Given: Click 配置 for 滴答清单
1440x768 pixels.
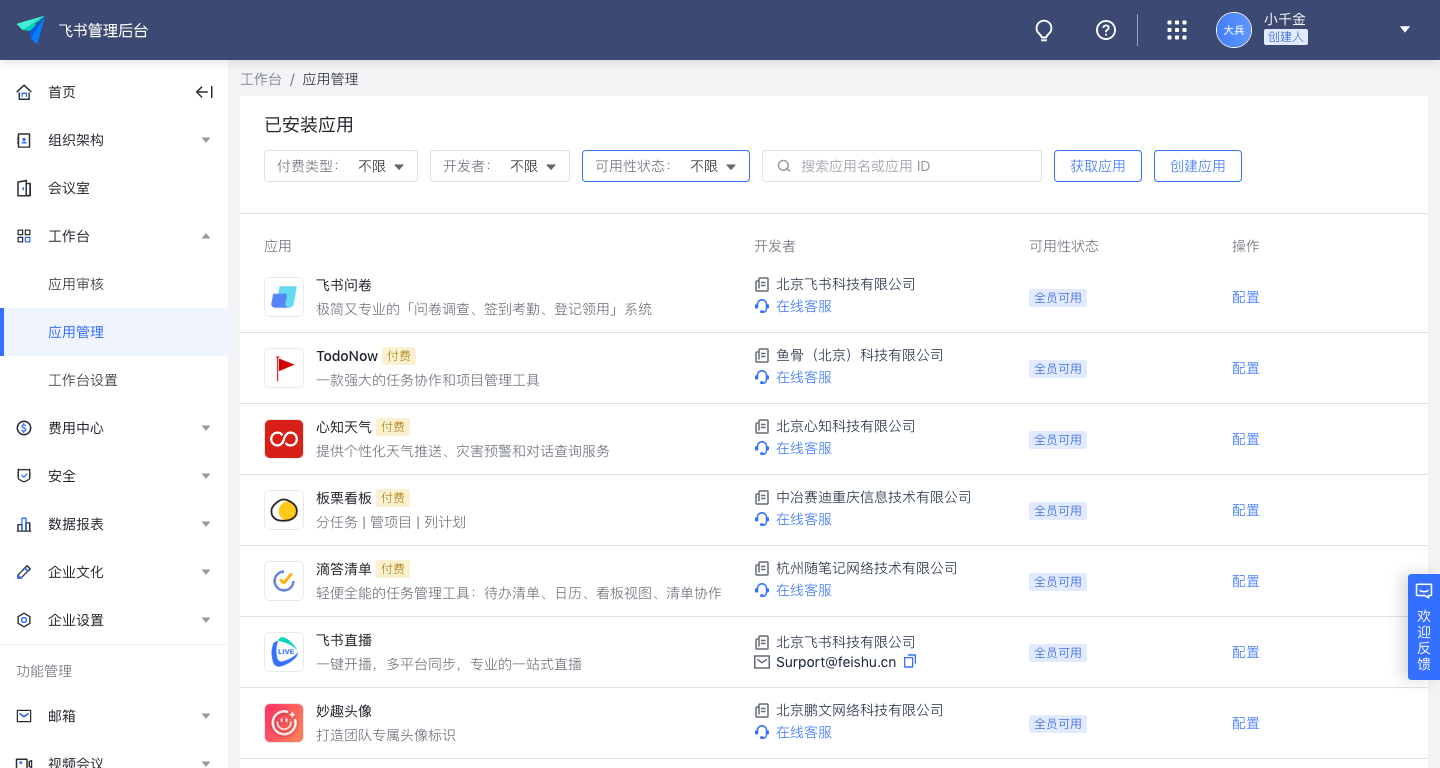Looking at the screenshot, I should tap(1246, 581).
